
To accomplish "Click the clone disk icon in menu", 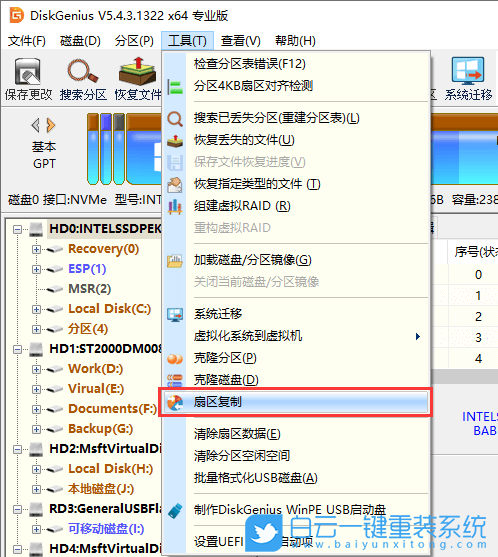I will point(175,380).
